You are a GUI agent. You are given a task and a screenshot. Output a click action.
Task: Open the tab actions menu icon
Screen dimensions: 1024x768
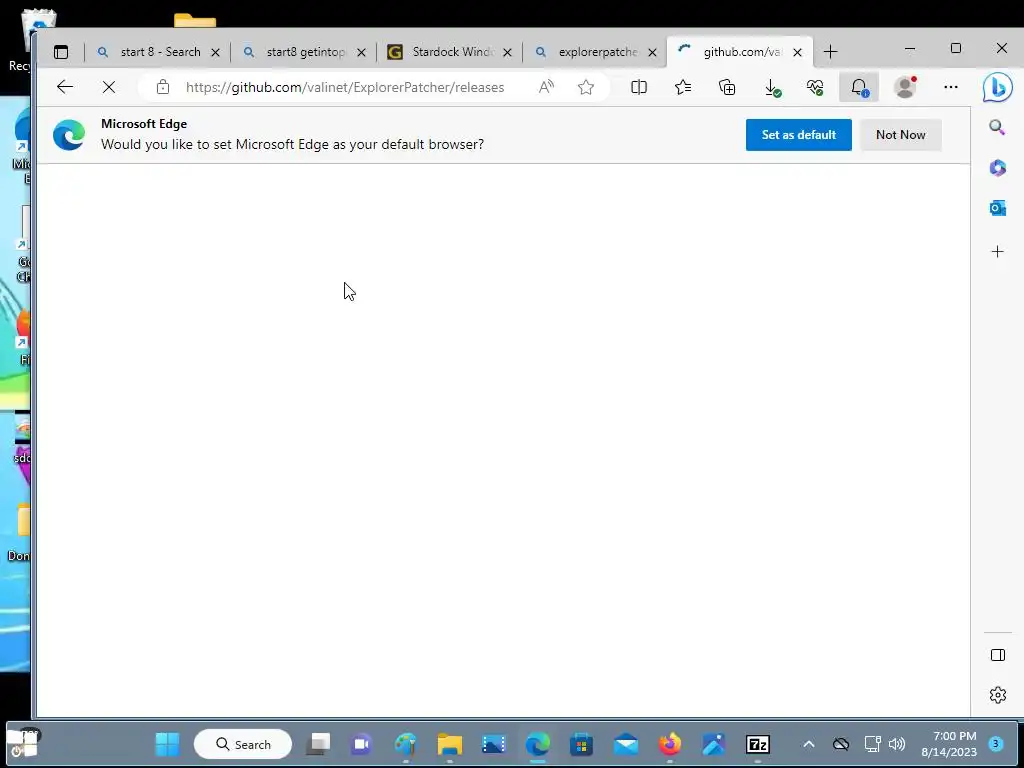click(61, 52)
